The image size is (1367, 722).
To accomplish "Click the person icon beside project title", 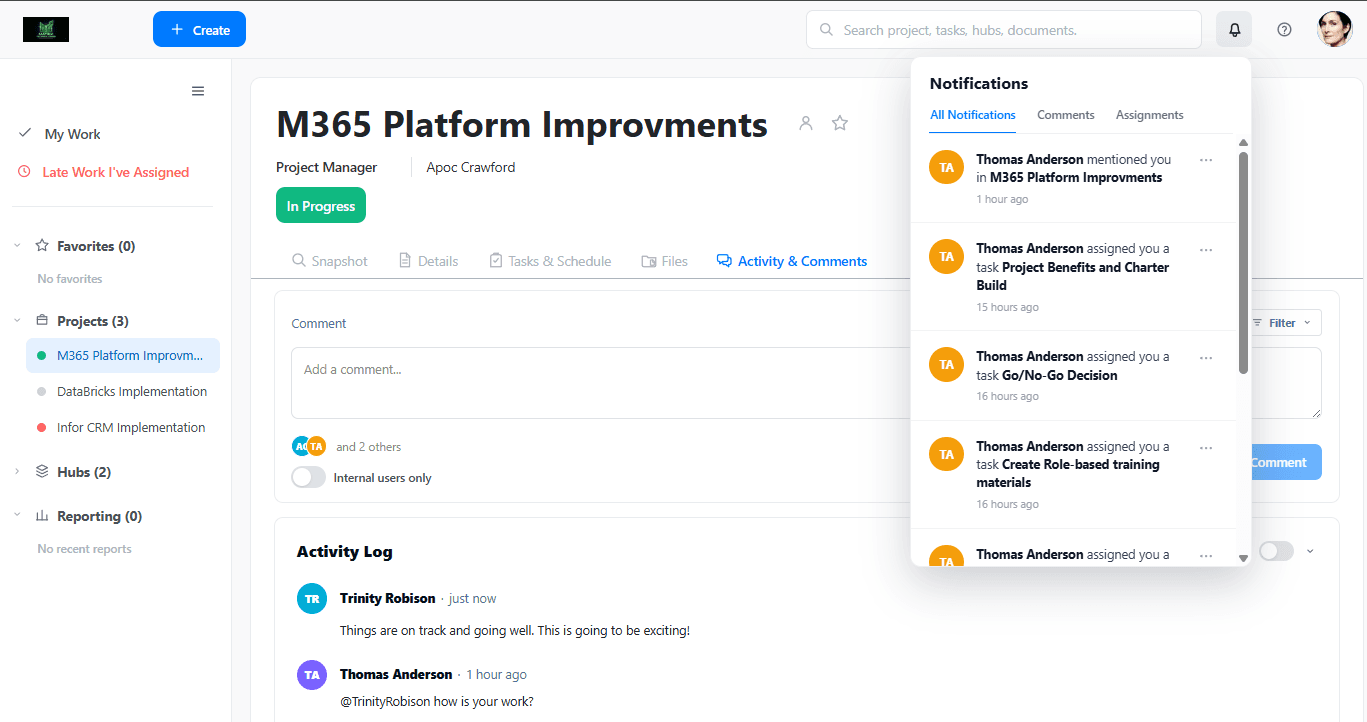I will tap(806, 123).
